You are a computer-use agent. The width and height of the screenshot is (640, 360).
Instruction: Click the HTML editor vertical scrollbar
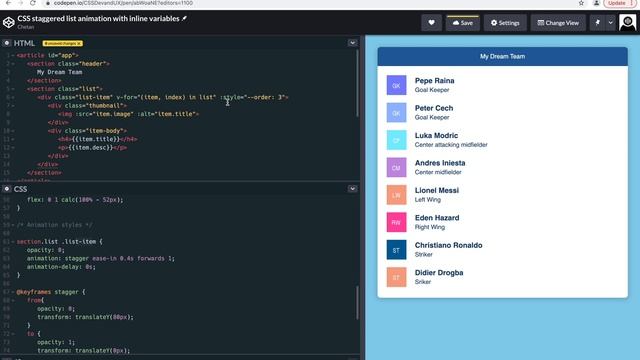coord(358,84)
